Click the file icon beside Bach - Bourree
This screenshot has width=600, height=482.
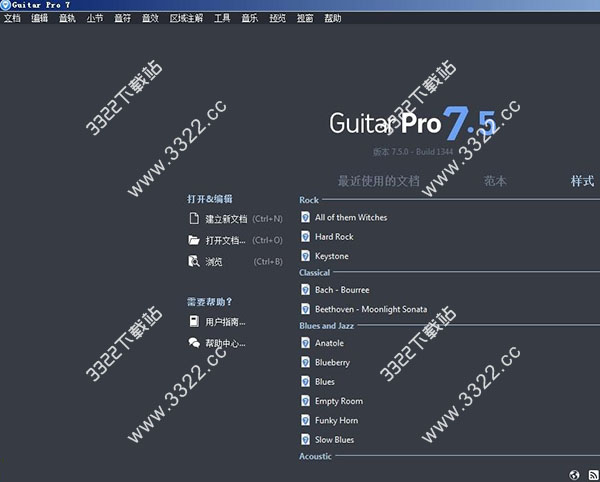point(305,290)
